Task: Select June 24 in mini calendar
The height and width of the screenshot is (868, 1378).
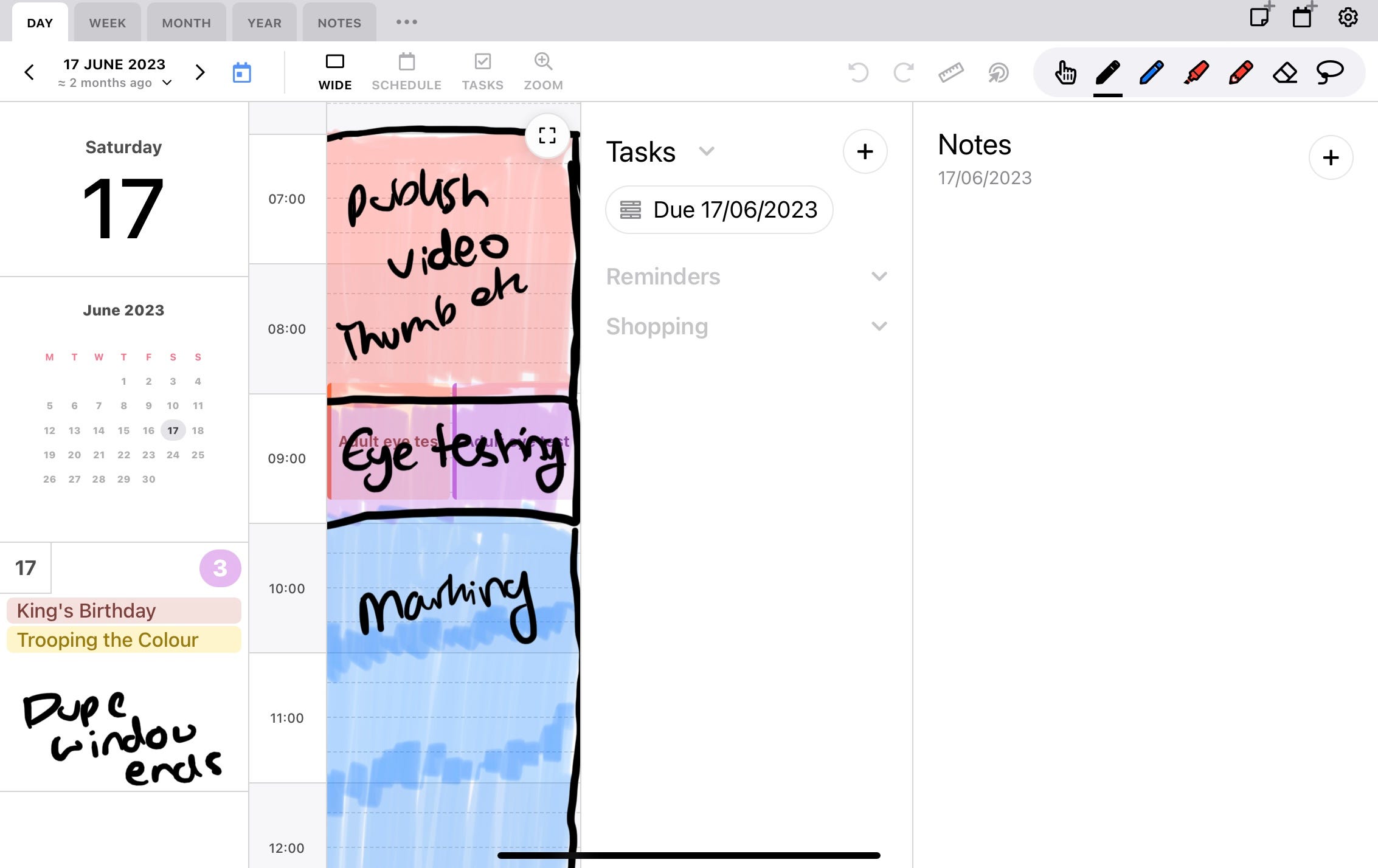Action: point(173,455)
